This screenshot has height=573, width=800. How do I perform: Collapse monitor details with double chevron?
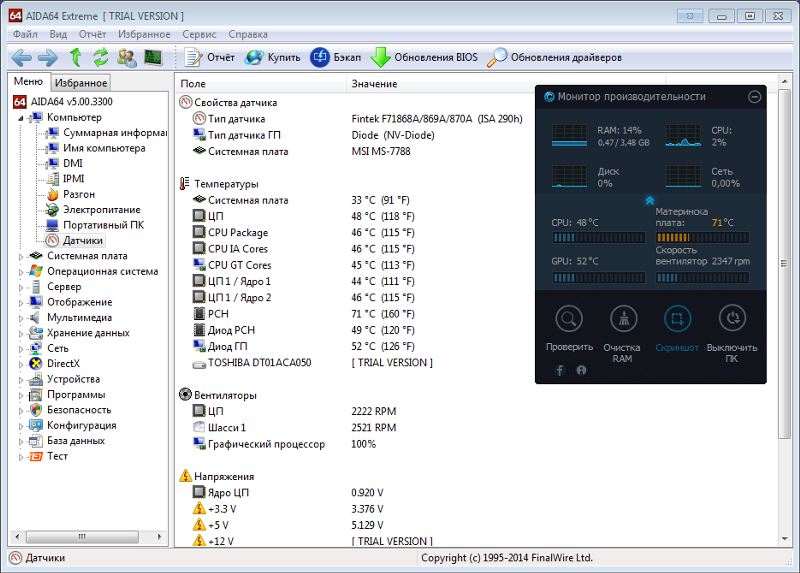[x=649, y=201]
